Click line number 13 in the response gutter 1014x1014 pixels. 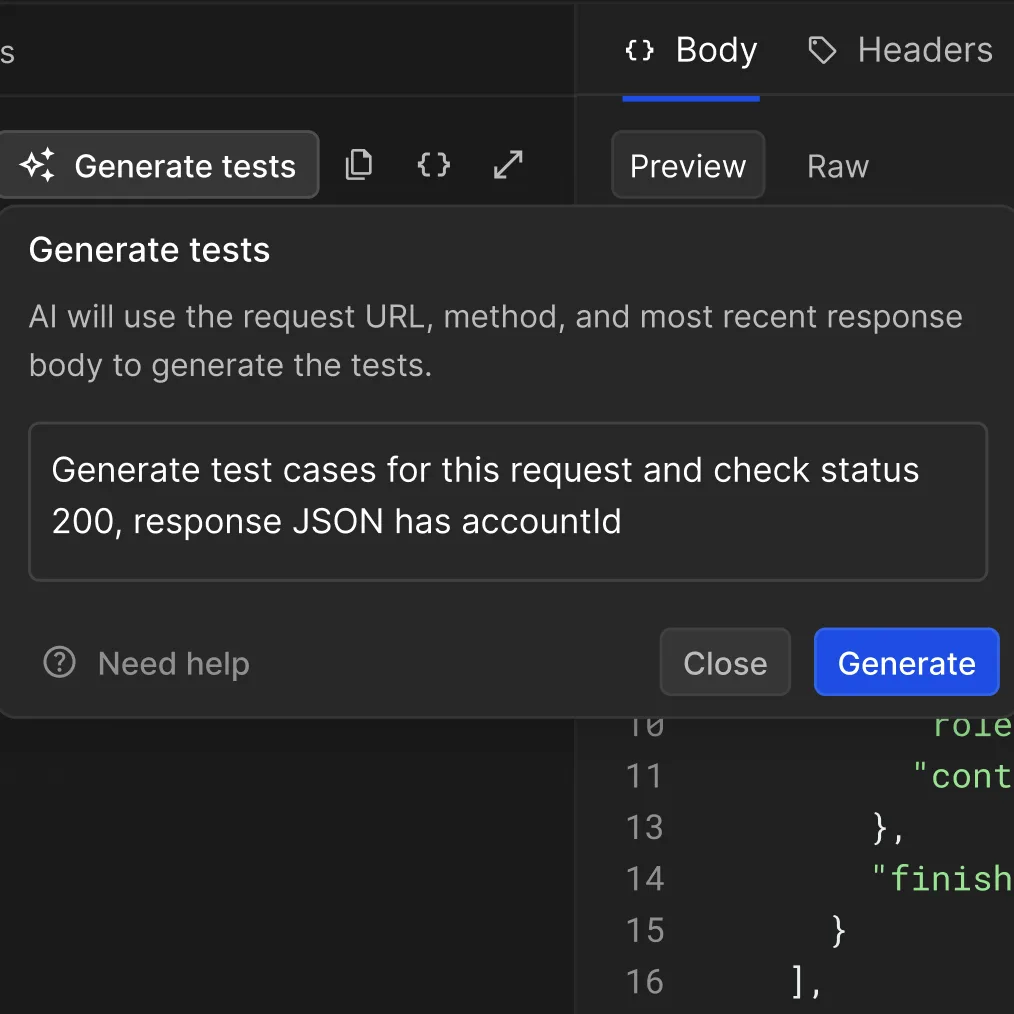tap(646, 827)
